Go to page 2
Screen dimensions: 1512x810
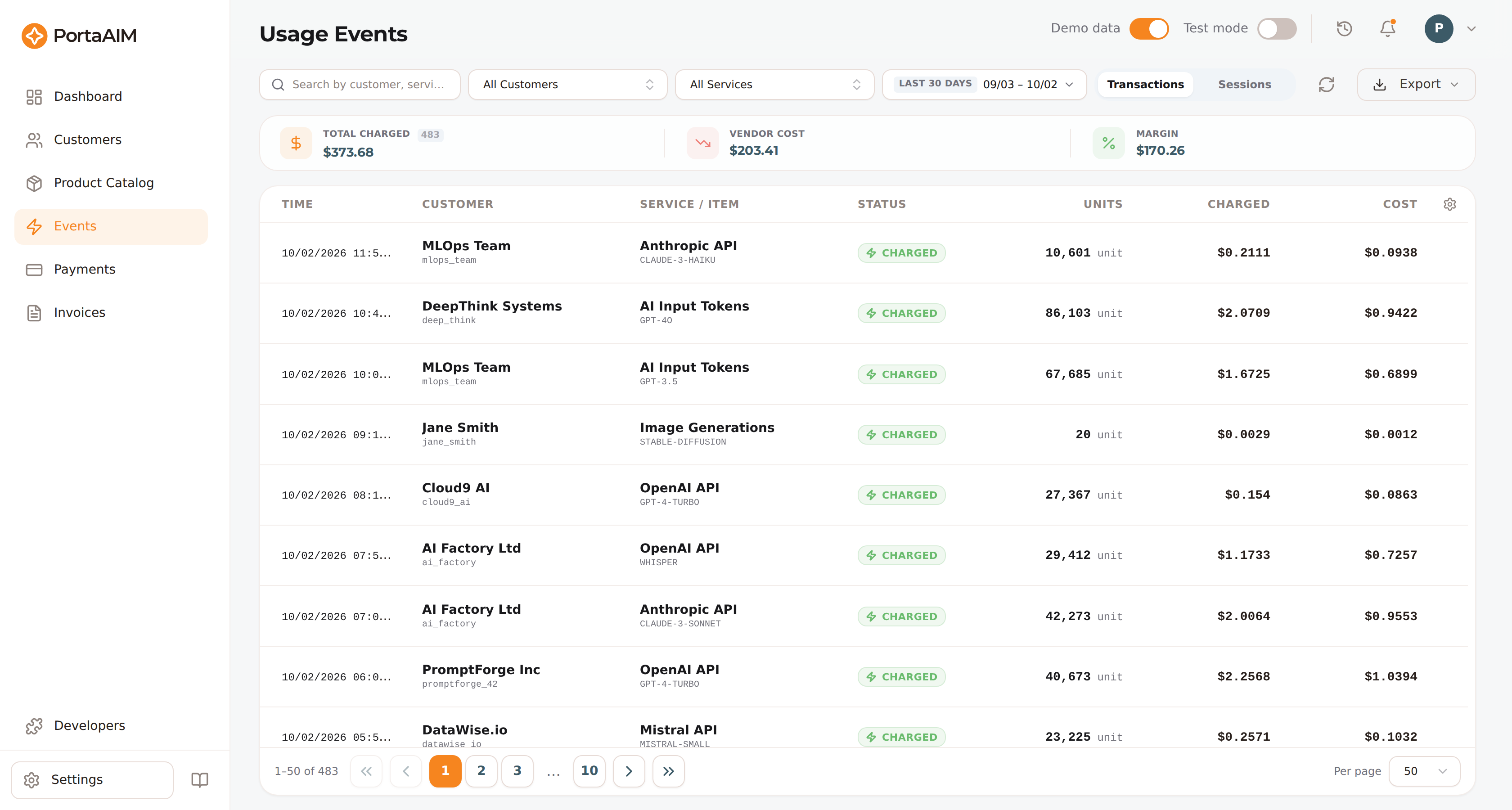tap(481, 771)
